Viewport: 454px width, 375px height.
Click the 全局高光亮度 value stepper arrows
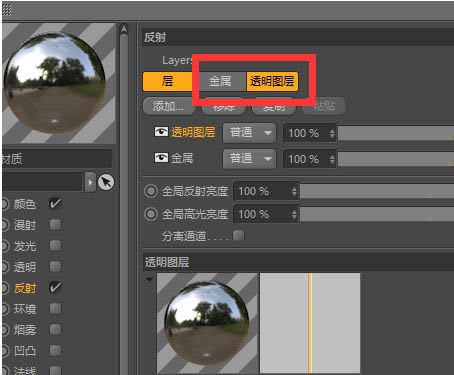294,214
